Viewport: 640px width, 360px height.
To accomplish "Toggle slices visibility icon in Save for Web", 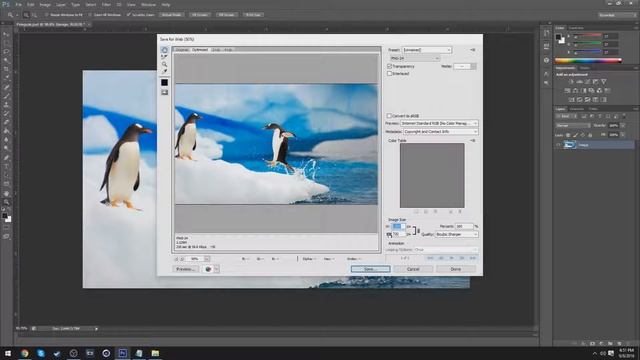I will (164, 93).
